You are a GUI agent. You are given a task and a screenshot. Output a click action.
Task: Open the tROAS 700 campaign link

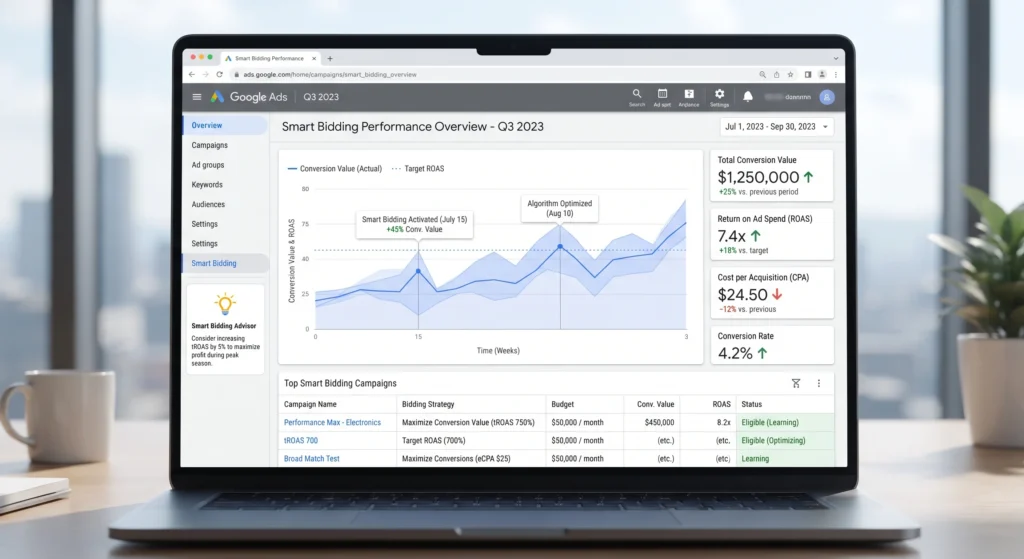click(x=300, y=440)
